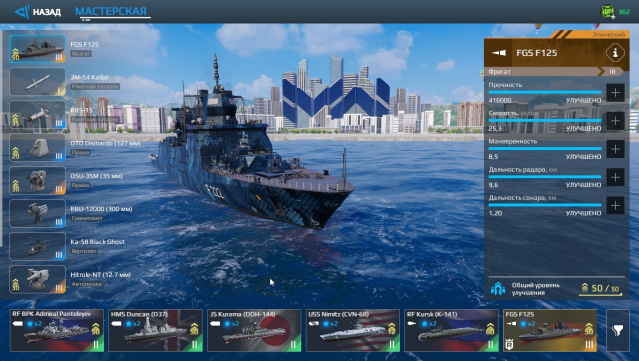The image size is (639, 361).
Task: Select the RBU-12000 grenade launcher icon
Action: 37,214
